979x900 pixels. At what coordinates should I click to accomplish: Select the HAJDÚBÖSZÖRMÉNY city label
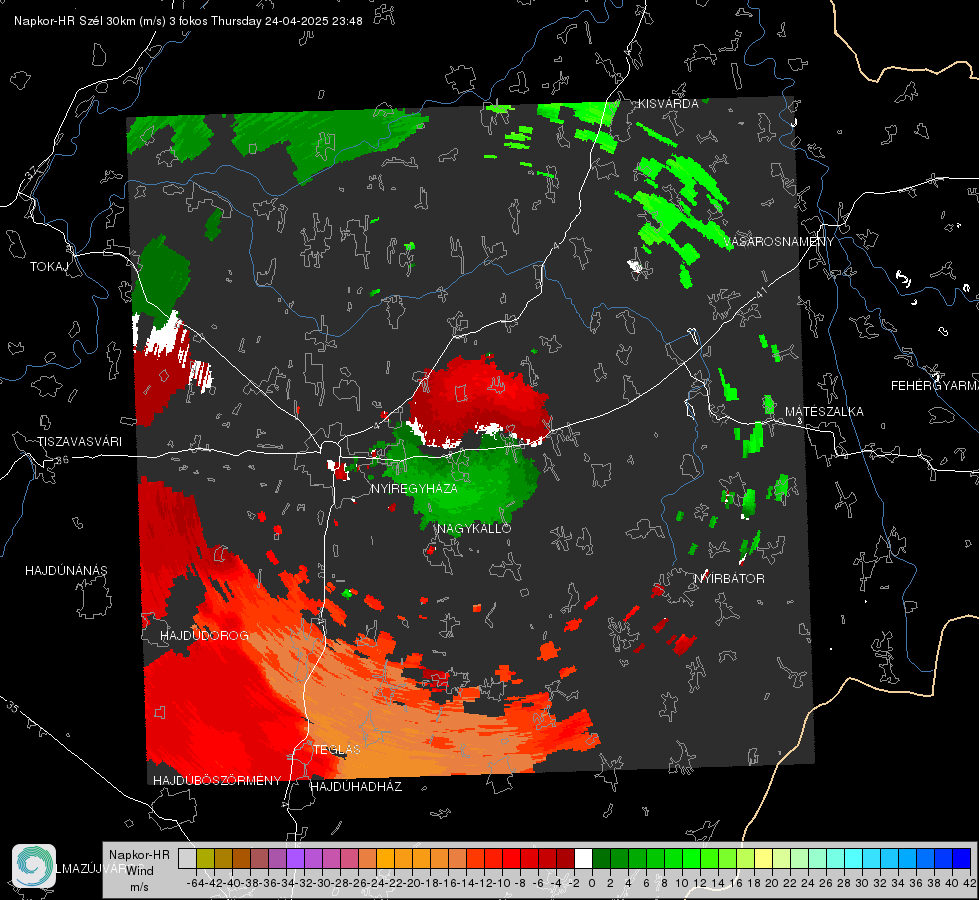[217, 781]
